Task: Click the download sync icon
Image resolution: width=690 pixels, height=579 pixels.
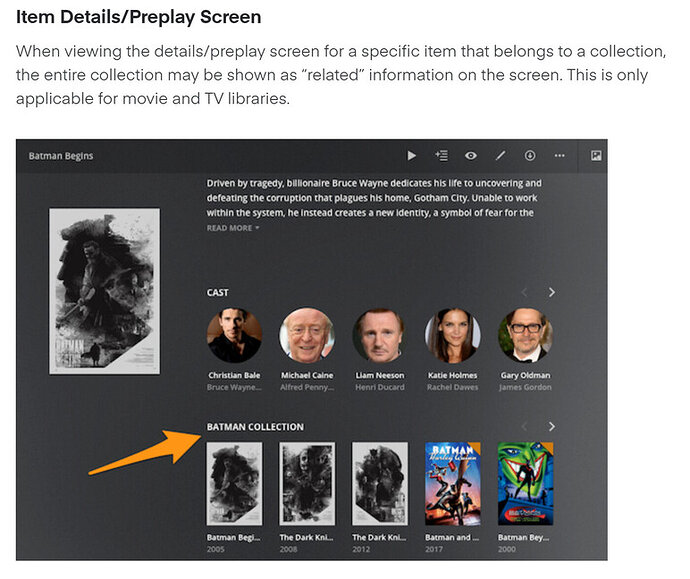Action: (x=530, y=156)
